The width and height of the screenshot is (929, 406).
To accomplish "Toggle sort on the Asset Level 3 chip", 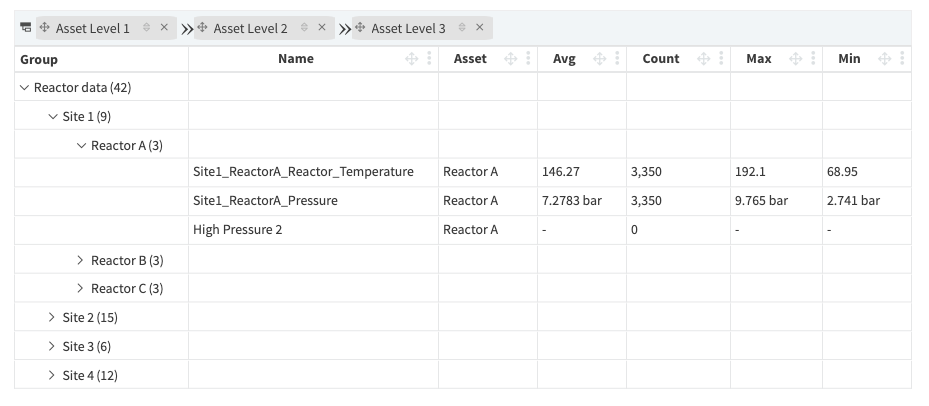I will coord(462,27).
